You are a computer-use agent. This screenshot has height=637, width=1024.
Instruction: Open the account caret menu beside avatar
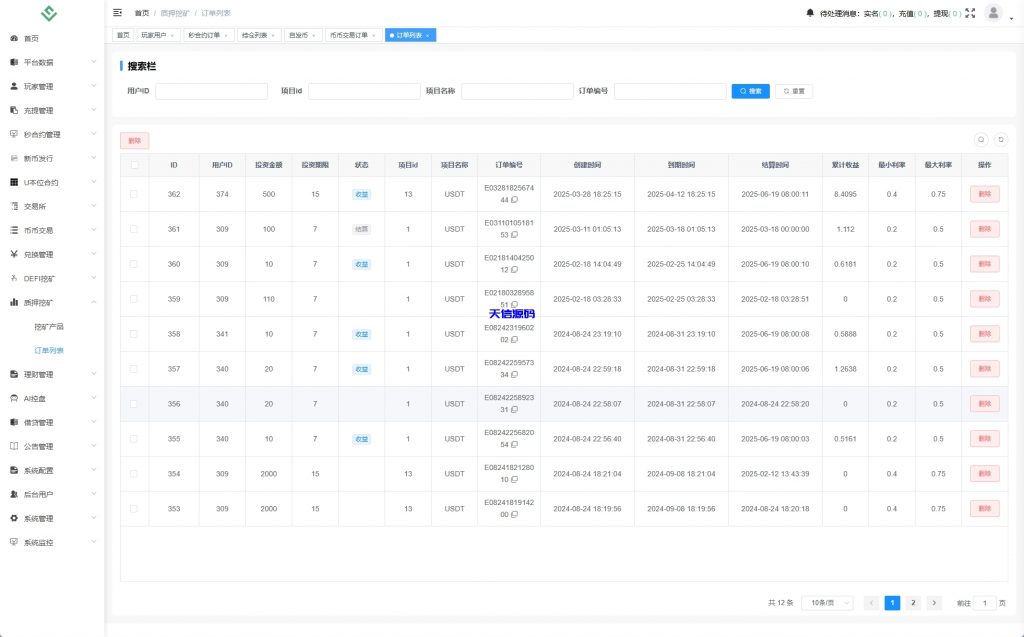point(1012,18)
